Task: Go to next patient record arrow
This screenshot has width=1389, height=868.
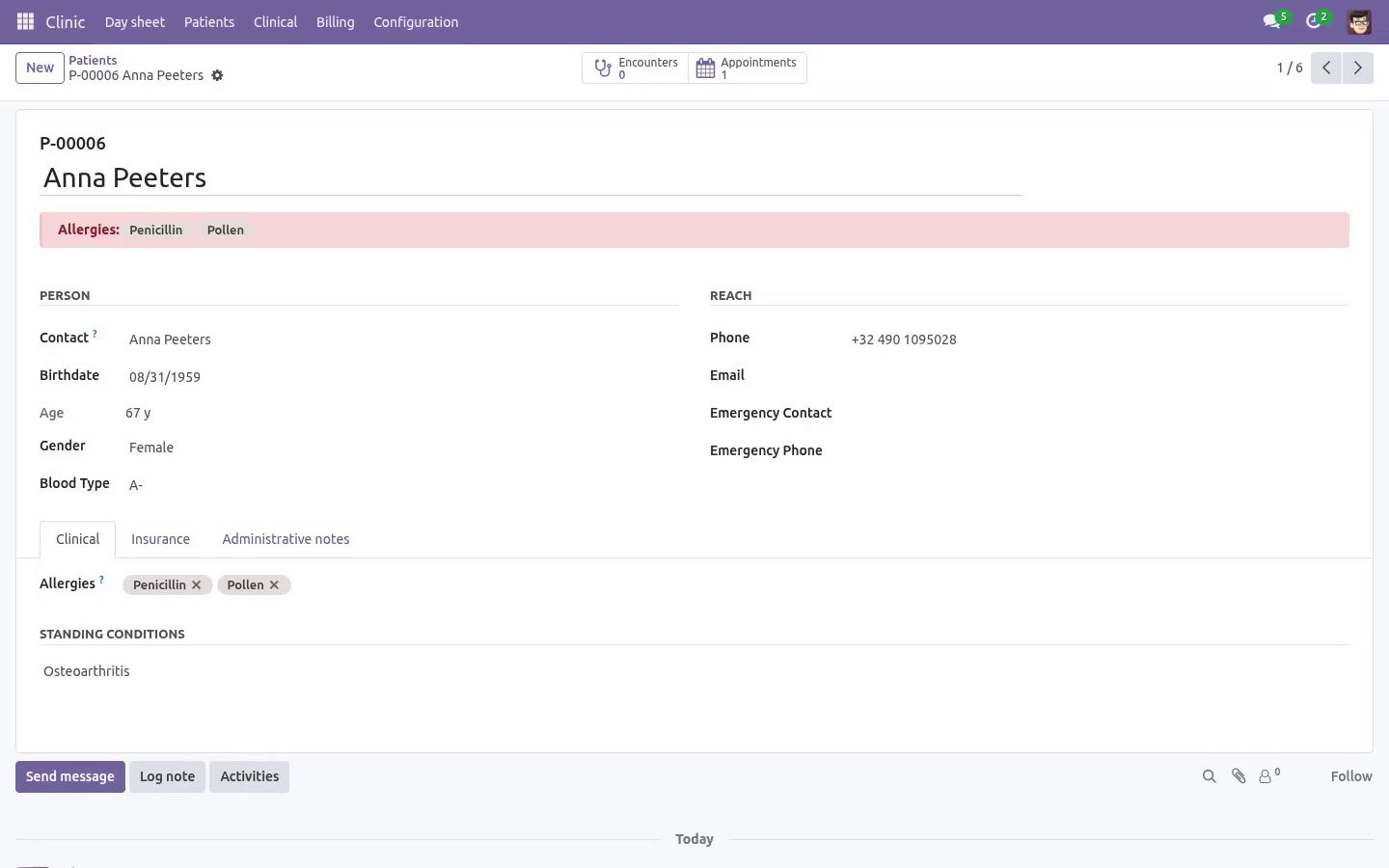Action: (1357, 68)
